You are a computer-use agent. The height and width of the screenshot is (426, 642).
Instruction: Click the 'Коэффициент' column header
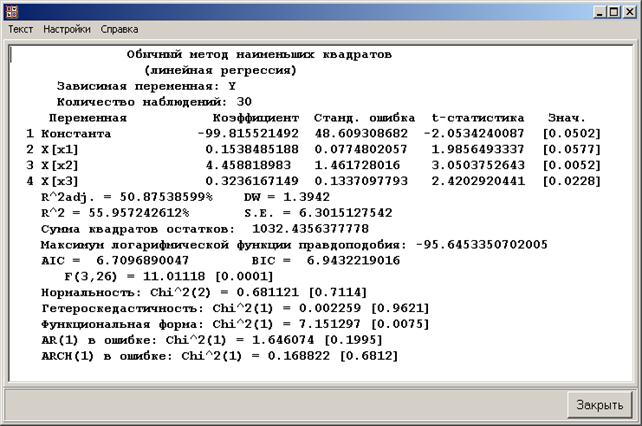pyautogui.click(x=256, y=118)
